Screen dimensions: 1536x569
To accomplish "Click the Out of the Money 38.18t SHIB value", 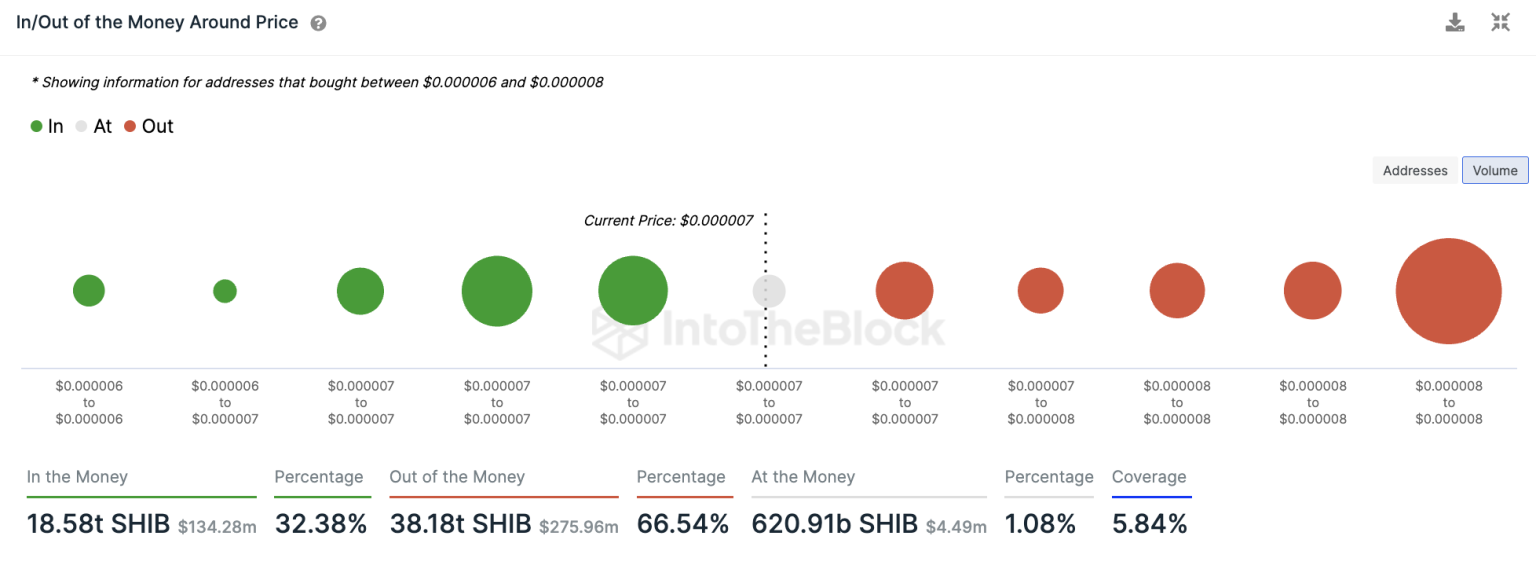I will pyautogui.click(x=460, y=523).
